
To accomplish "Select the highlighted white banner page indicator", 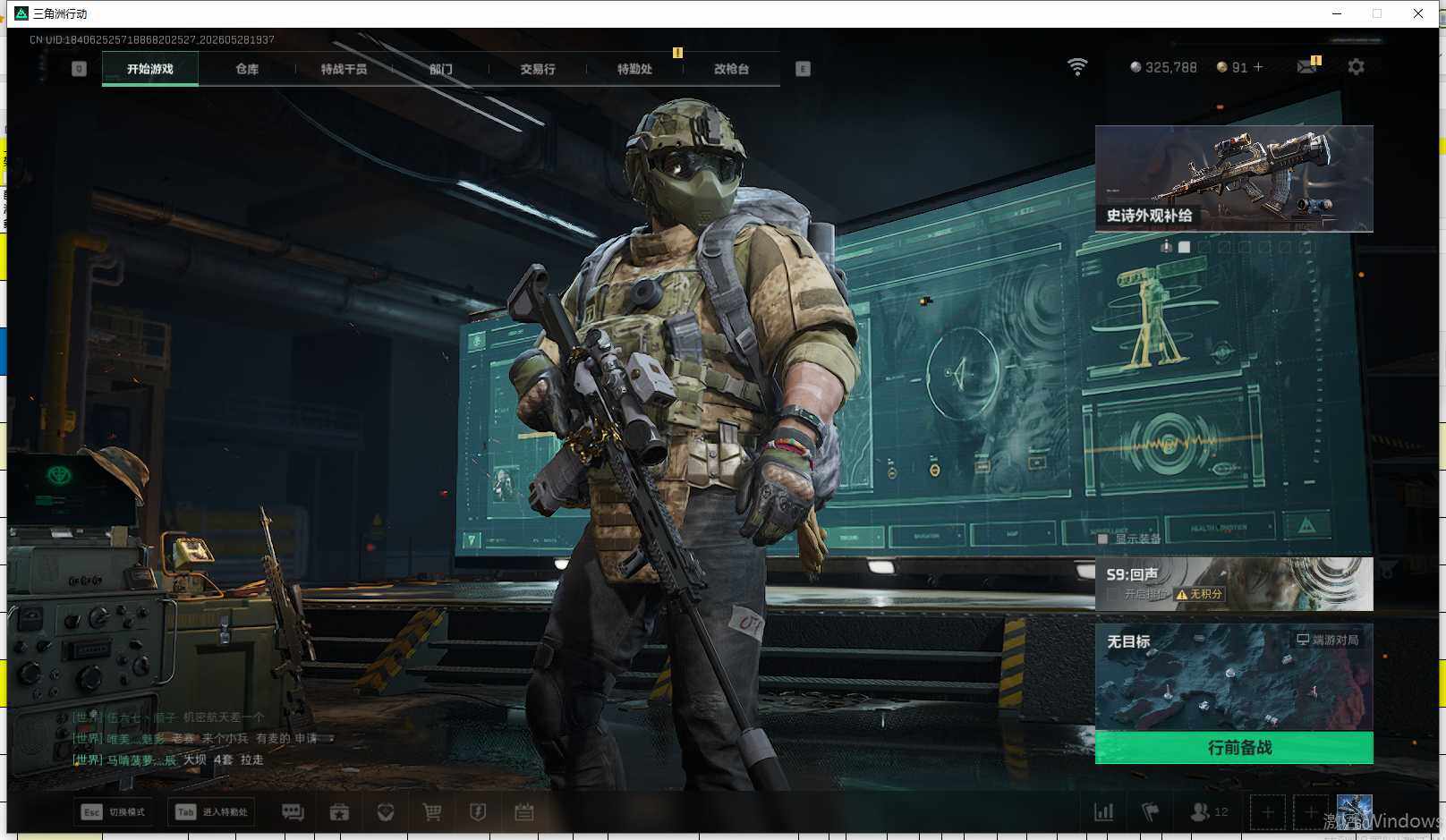I will click(1185, 247).
